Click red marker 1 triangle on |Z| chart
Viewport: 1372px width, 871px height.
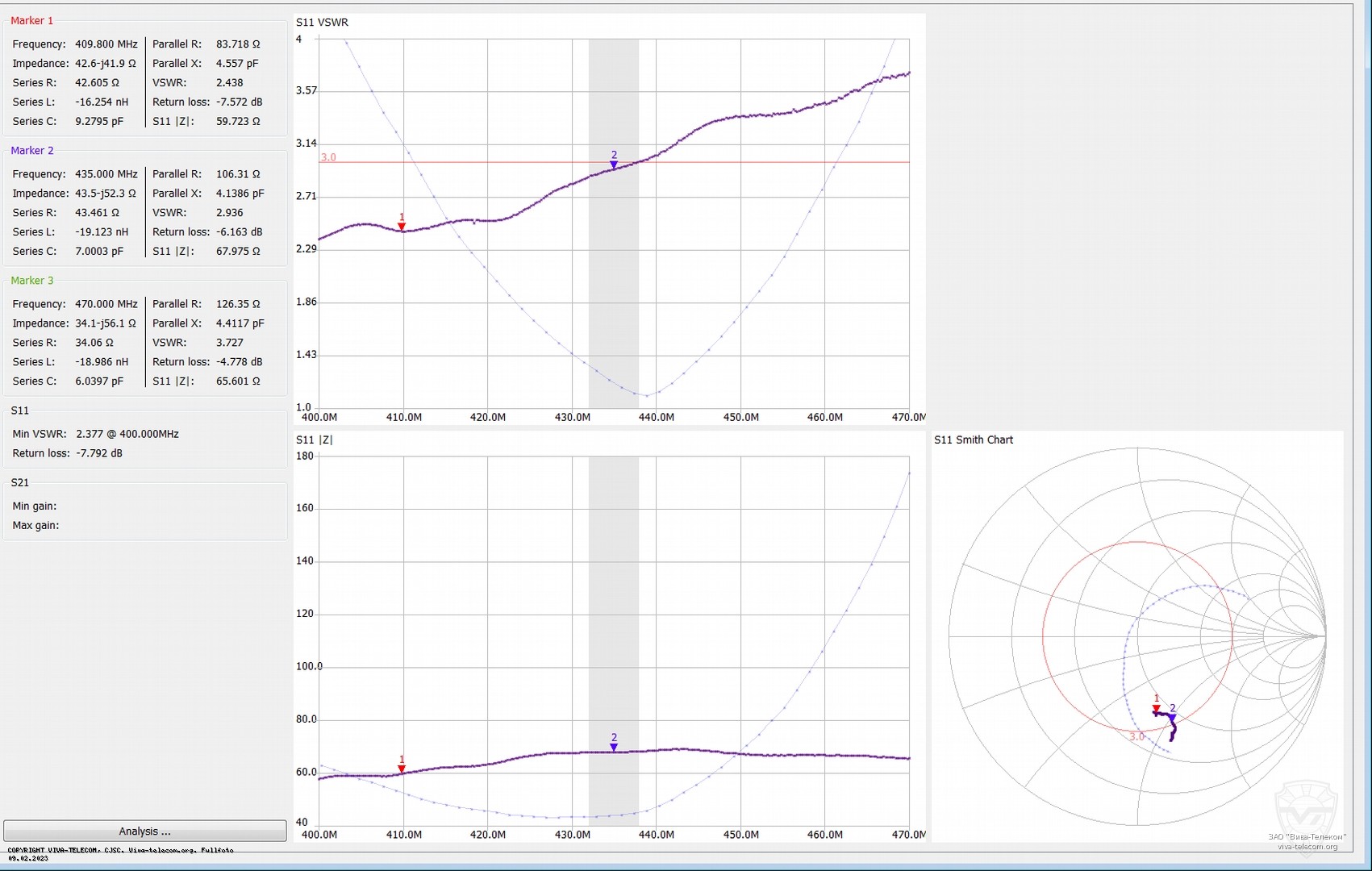click(x=402, y=769)
